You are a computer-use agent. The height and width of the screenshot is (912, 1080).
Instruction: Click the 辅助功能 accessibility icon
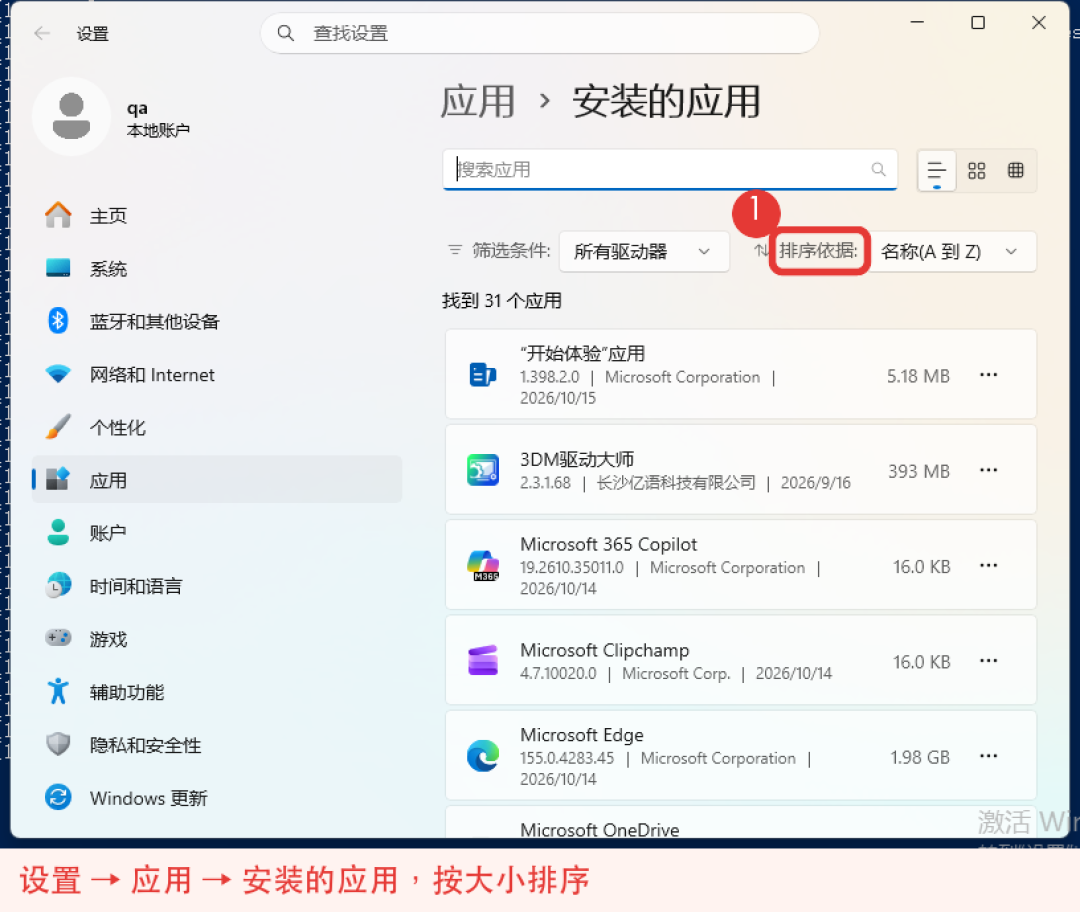pyautogui.click(x=58, y=691)
